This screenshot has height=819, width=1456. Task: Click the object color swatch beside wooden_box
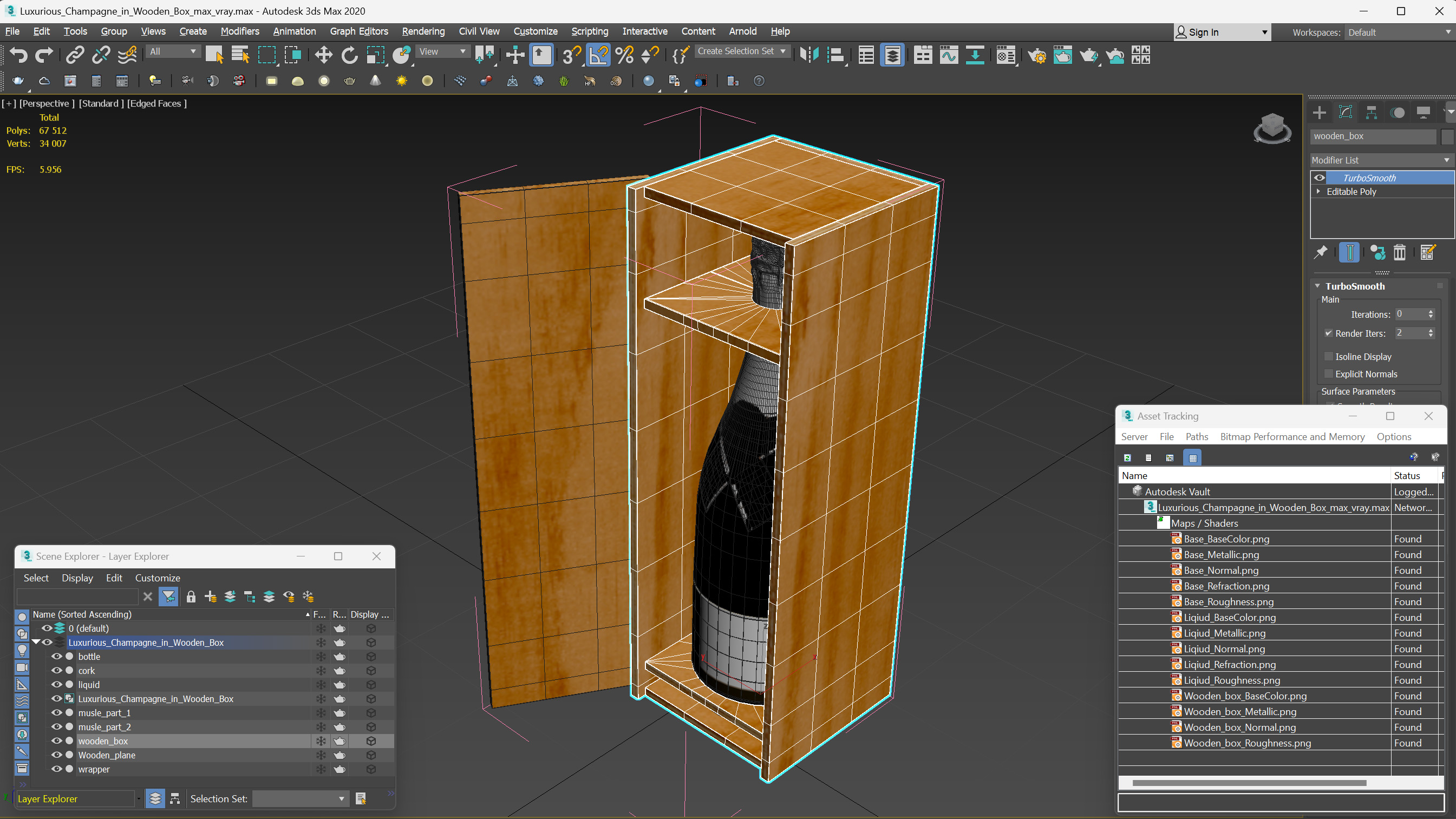click(x=1447, y=136)
